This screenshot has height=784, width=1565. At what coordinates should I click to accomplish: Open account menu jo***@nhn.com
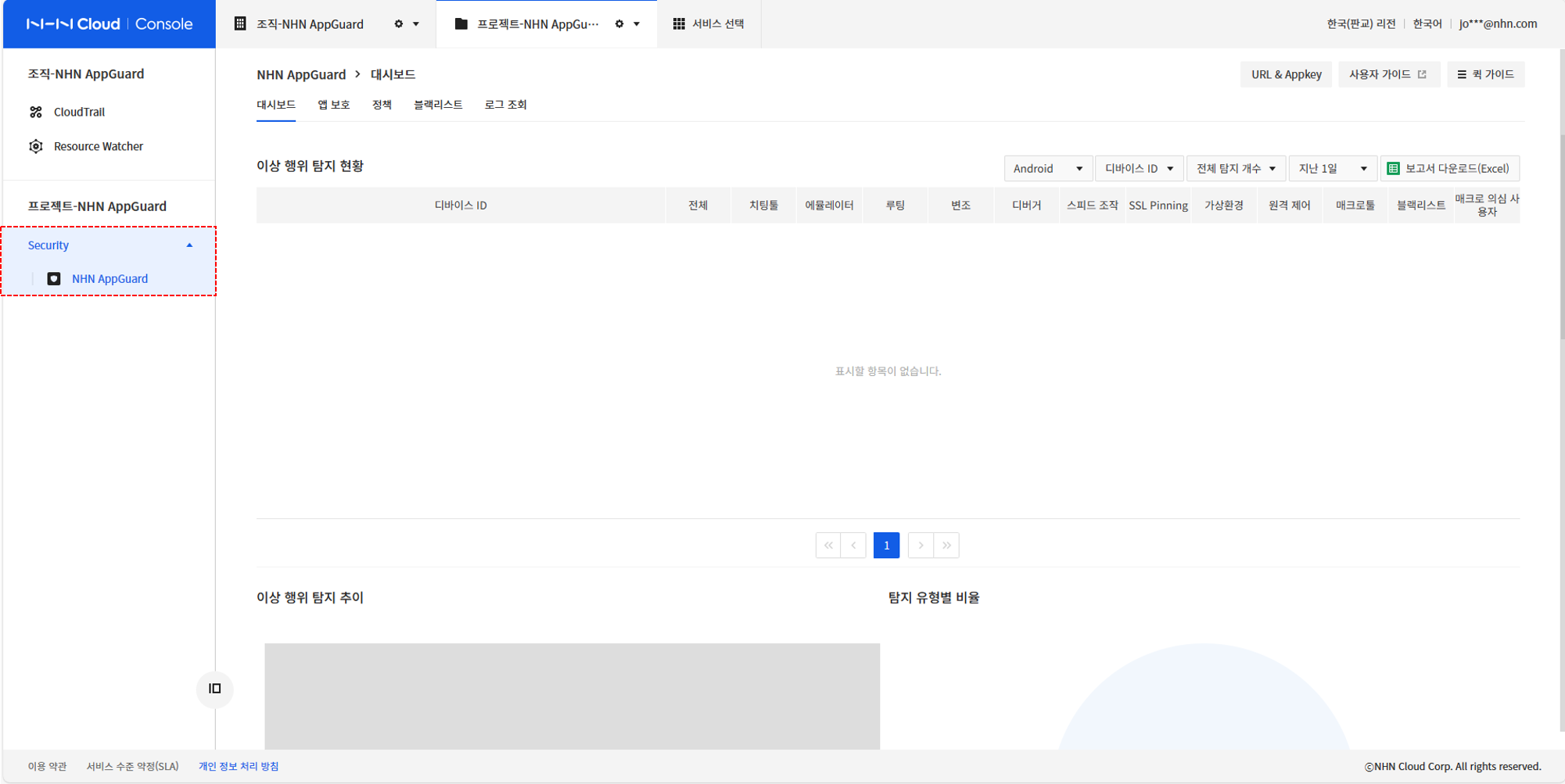1498,23
